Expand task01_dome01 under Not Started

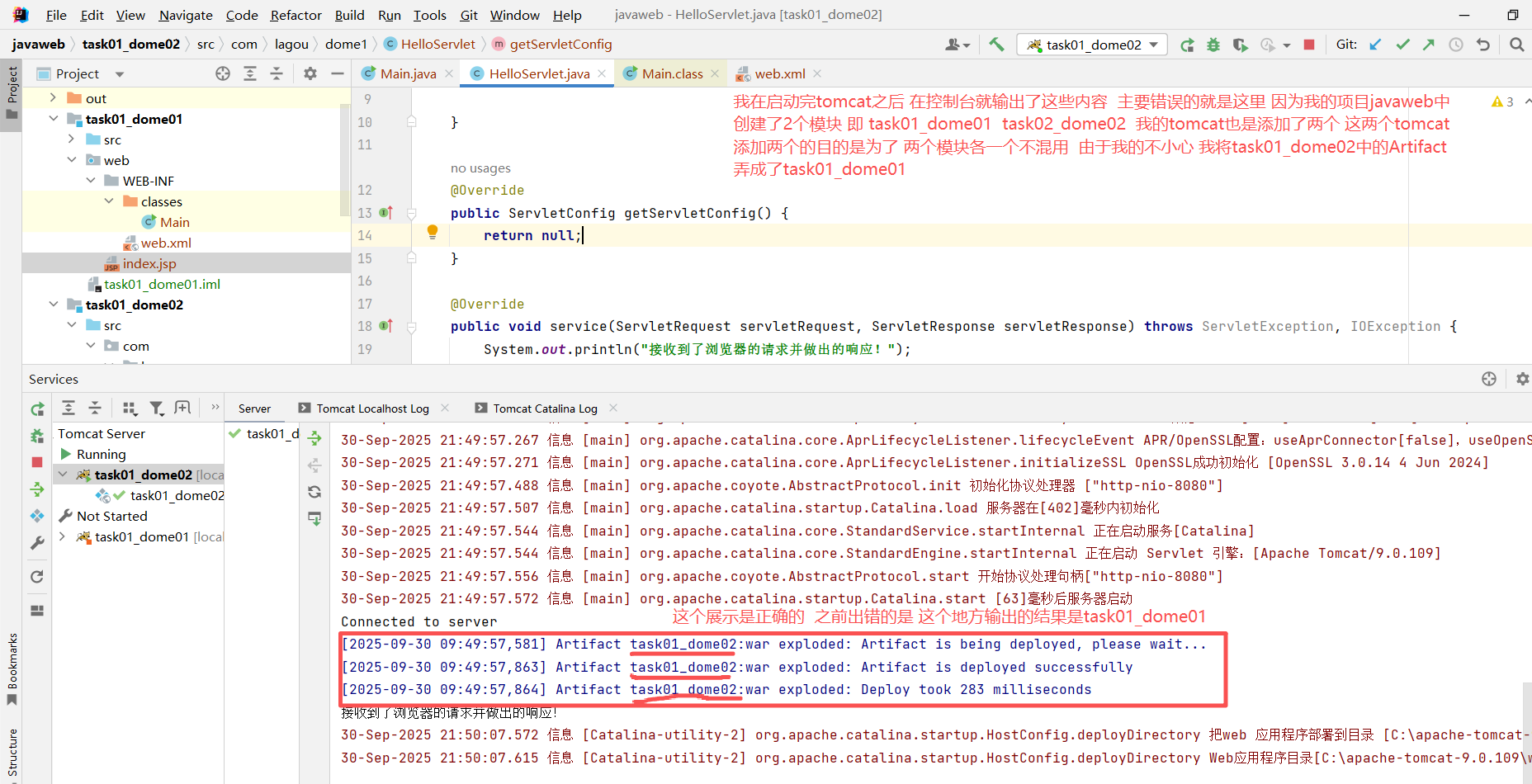point(63,536)
